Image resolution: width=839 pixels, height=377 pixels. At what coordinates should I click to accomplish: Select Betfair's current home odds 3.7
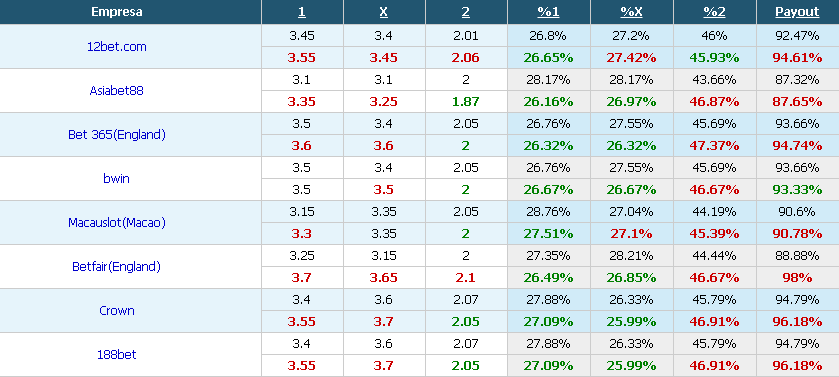coord(302,278)
